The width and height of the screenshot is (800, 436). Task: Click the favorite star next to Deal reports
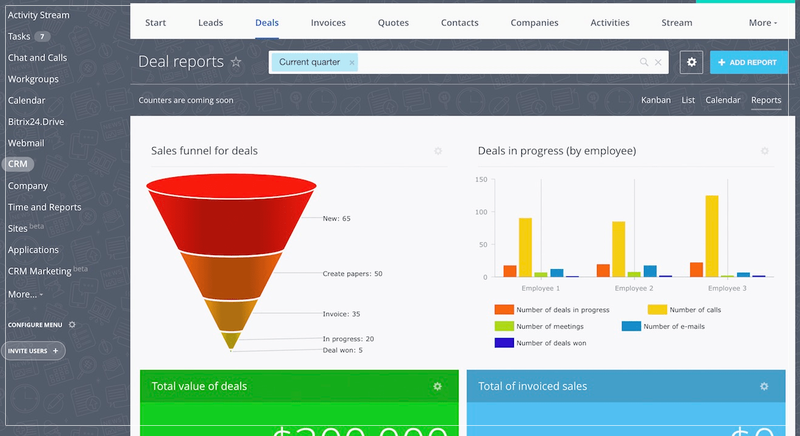pos(236,62)
